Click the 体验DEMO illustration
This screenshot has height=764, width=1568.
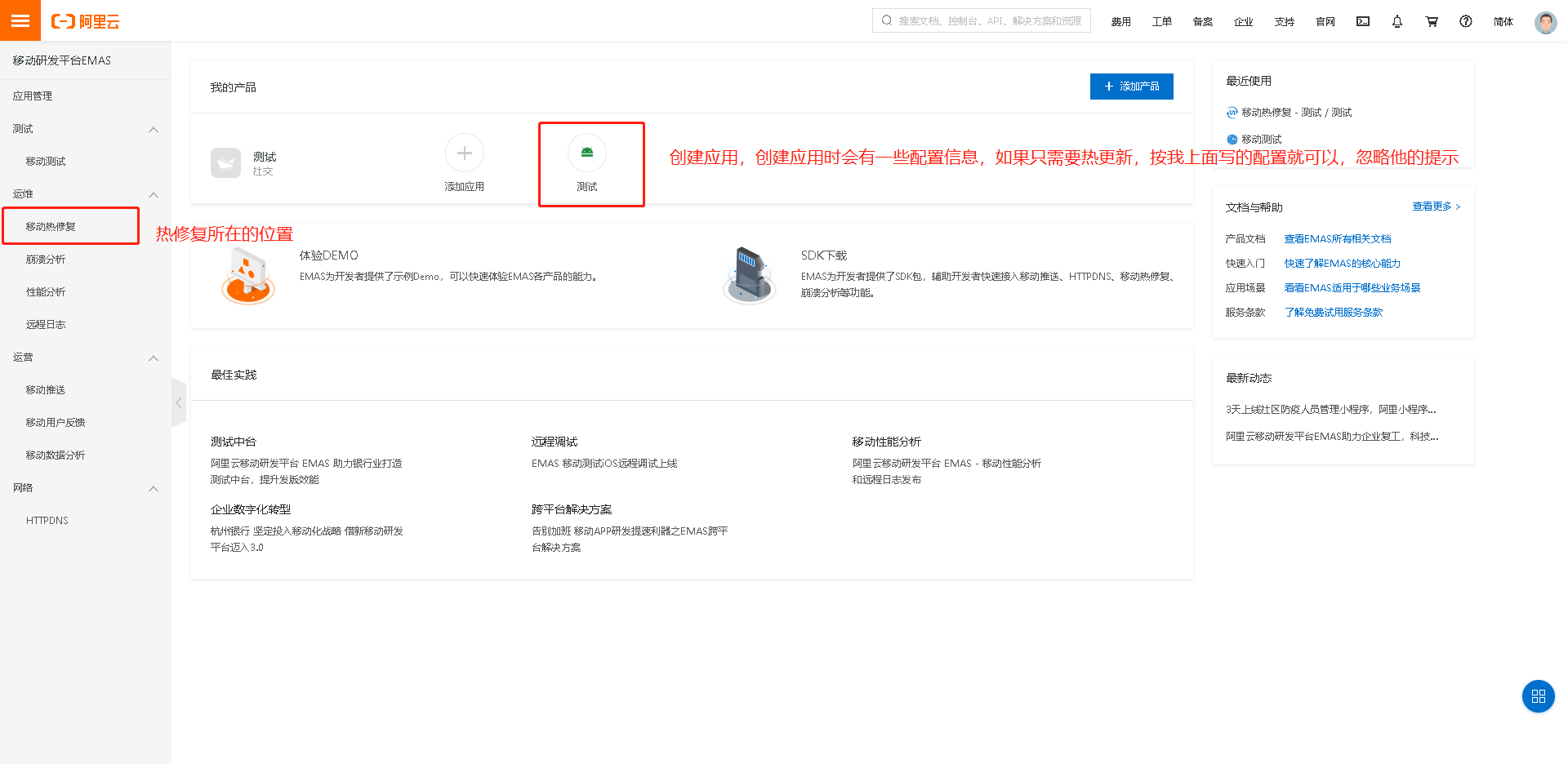pos(248,276)
